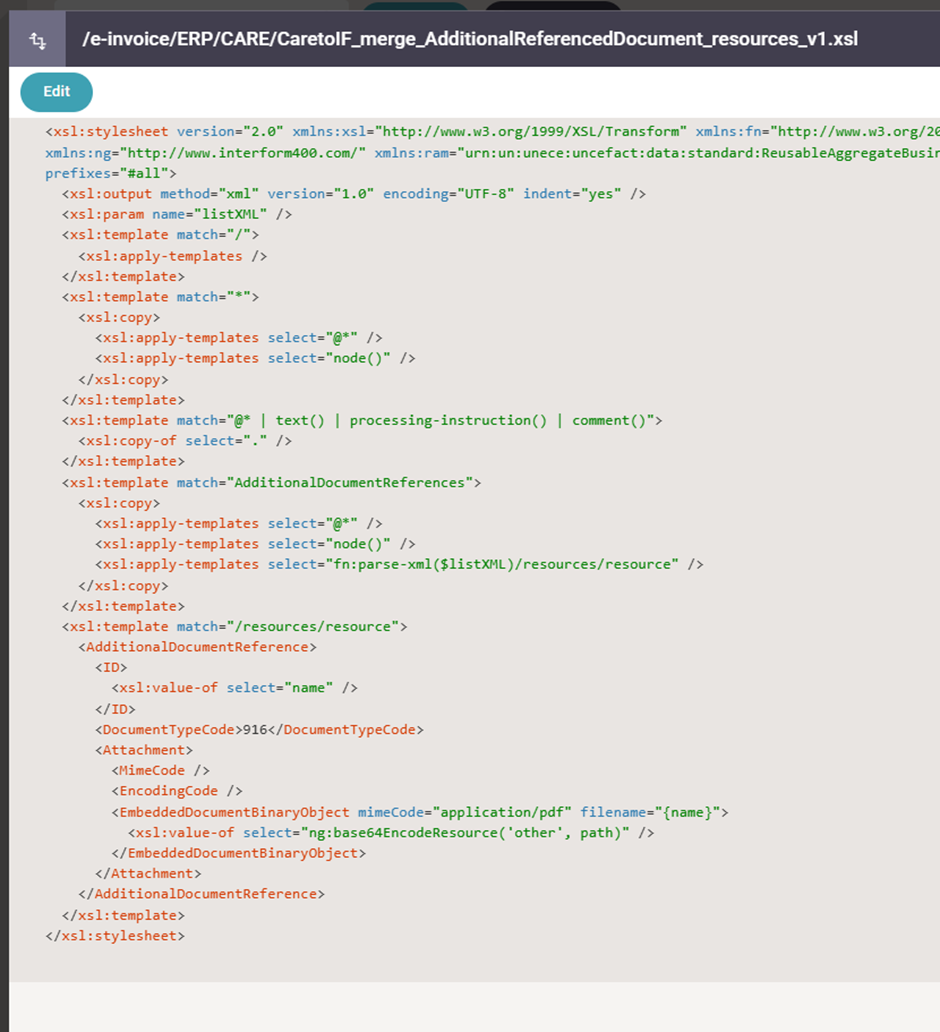Click the processing-instruction() template match line
The image size is (940, 1032).
point(362,420)
